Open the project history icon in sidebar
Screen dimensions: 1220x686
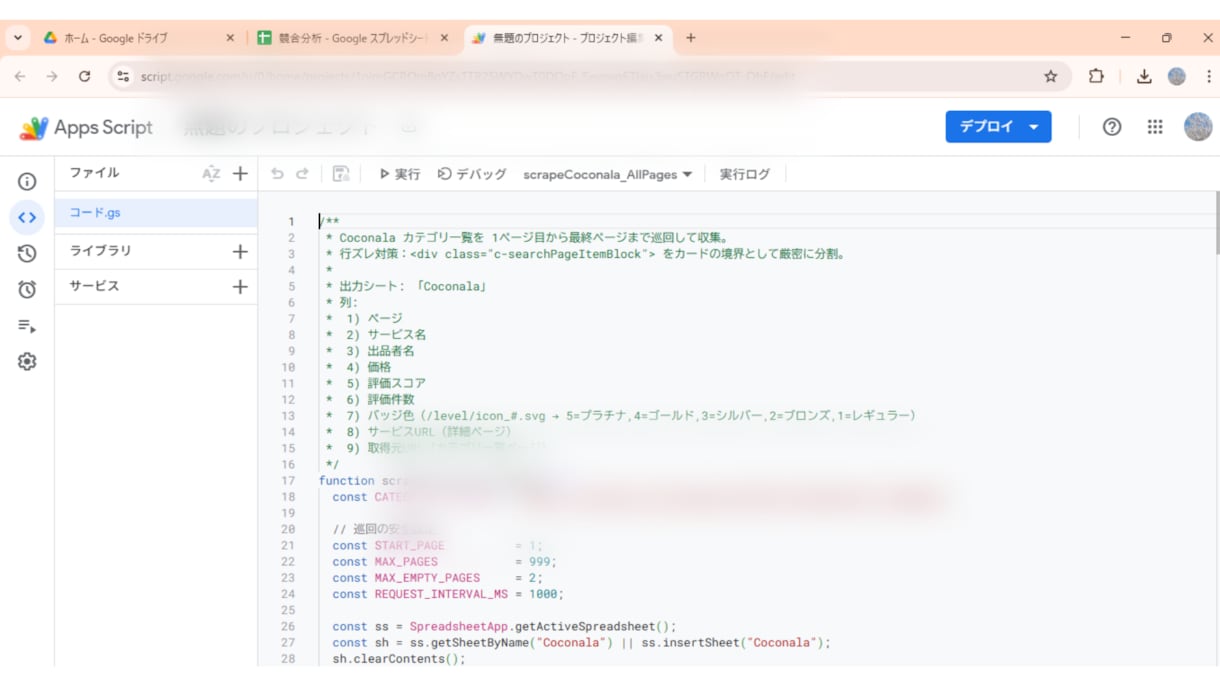coord(27,253)
